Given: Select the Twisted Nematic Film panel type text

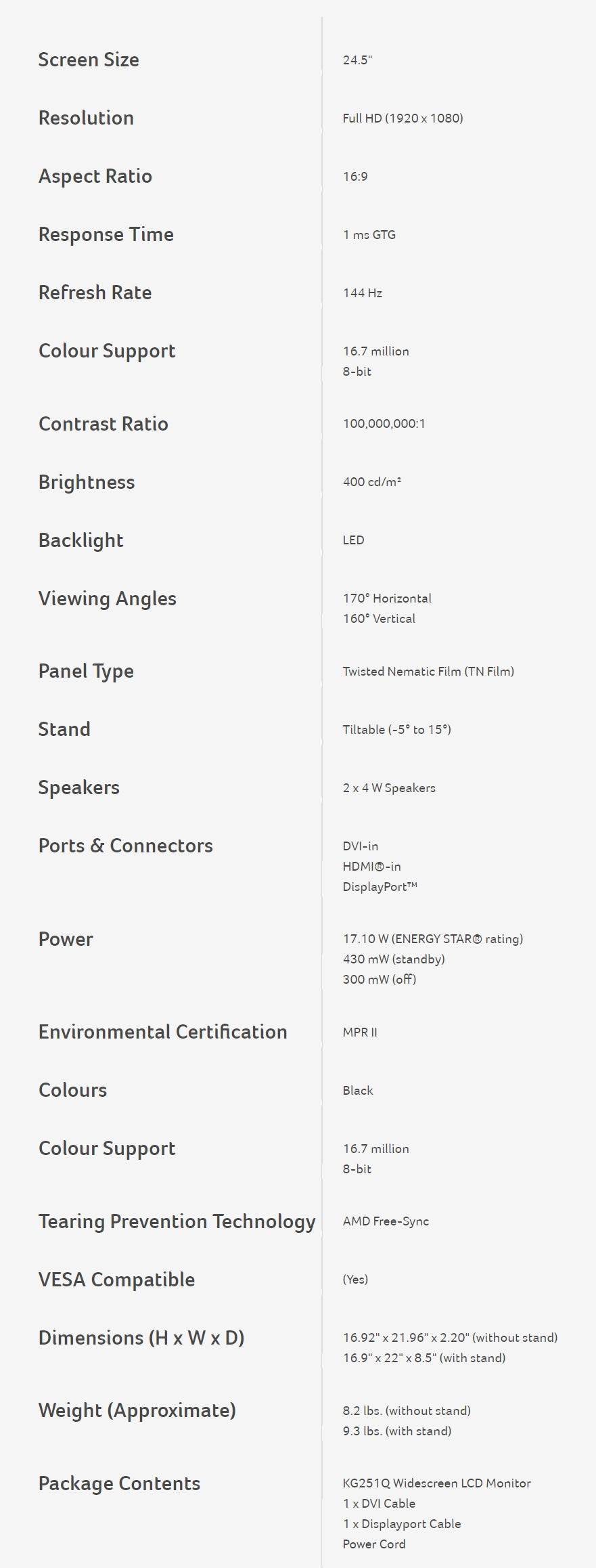Looking at the screenshot, I should (428, 671).
